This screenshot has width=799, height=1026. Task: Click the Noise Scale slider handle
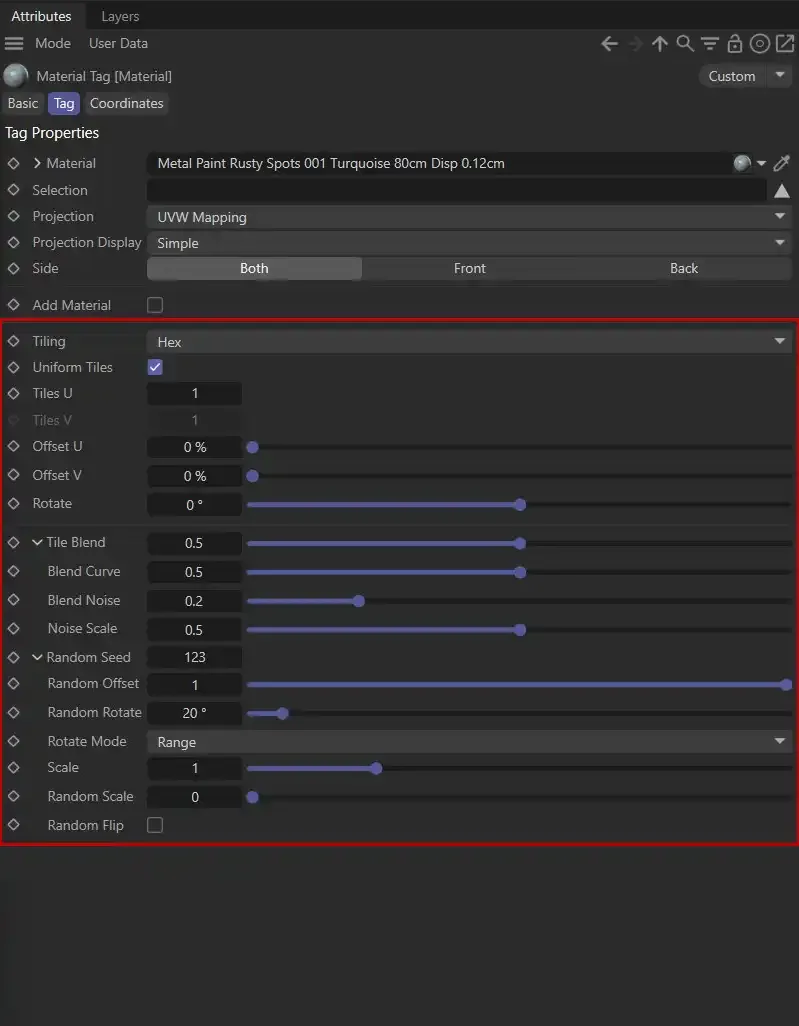(520, 630)
